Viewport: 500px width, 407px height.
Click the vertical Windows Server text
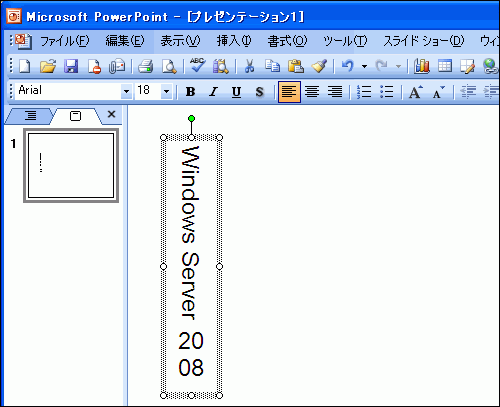point(190,233)
